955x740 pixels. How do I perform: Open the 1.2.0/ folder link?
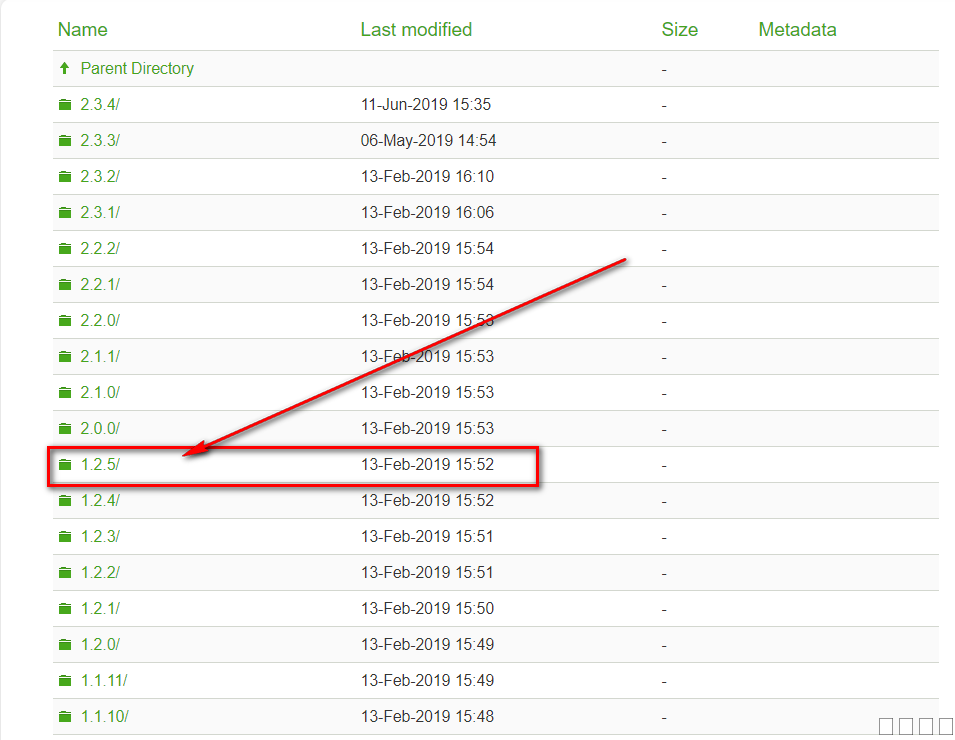(100, 645)
